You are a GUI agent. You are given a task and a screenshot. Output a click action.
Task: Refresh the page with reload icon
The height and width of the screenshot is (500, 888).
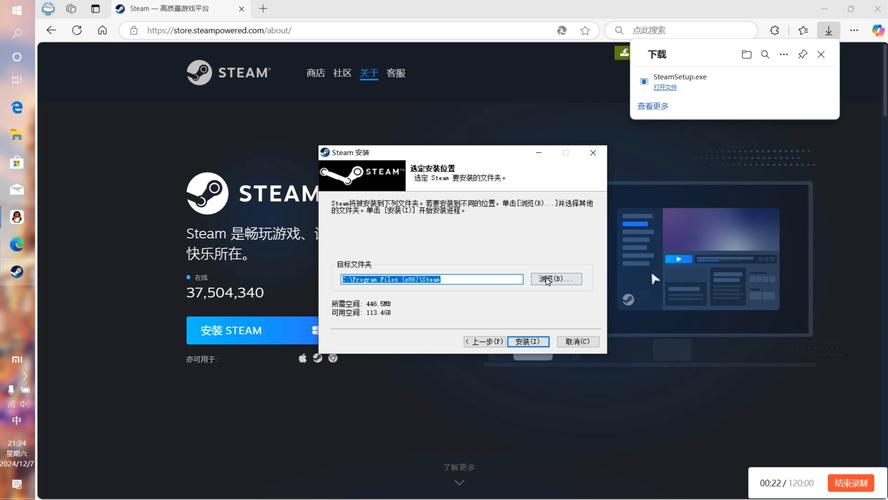coord(77,30)
